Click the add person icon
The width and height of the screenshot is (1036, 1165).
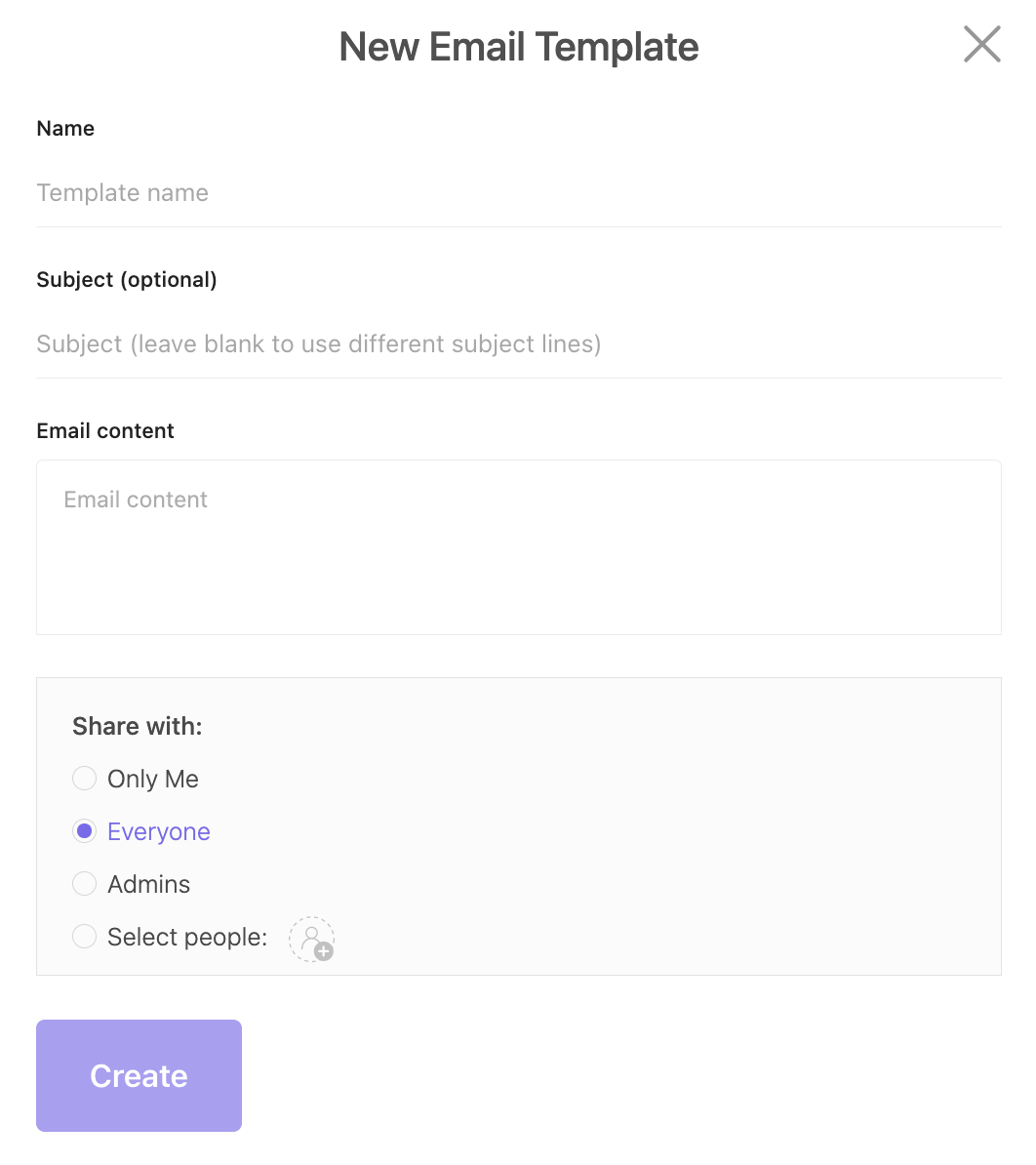[x=310, y=939]
